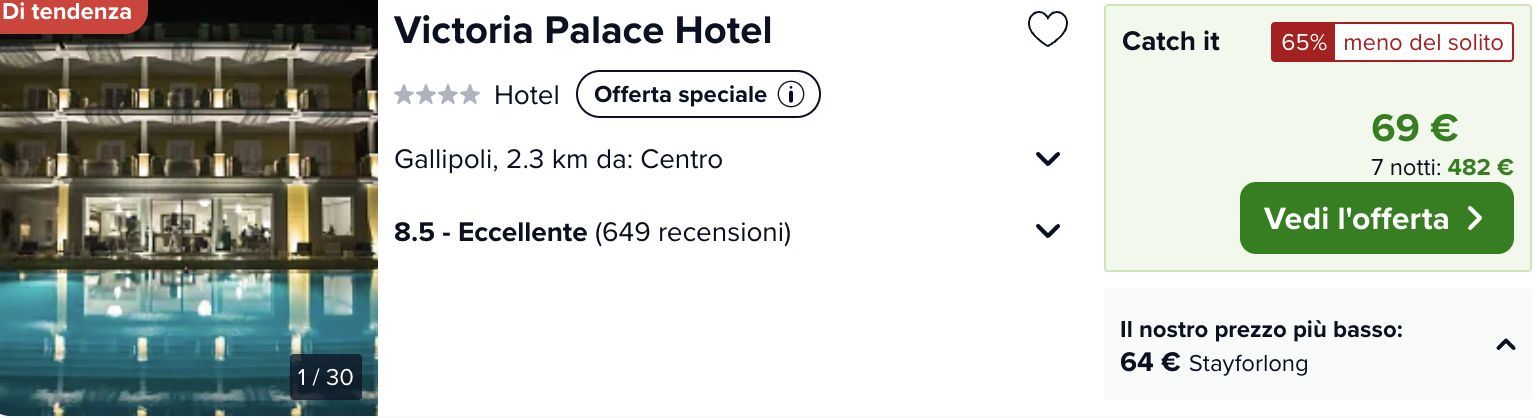This screenshot has width=1538, height=418.
Task: Open the hotel pool photo
Action: pyautogui.click(x=189, y=208)
